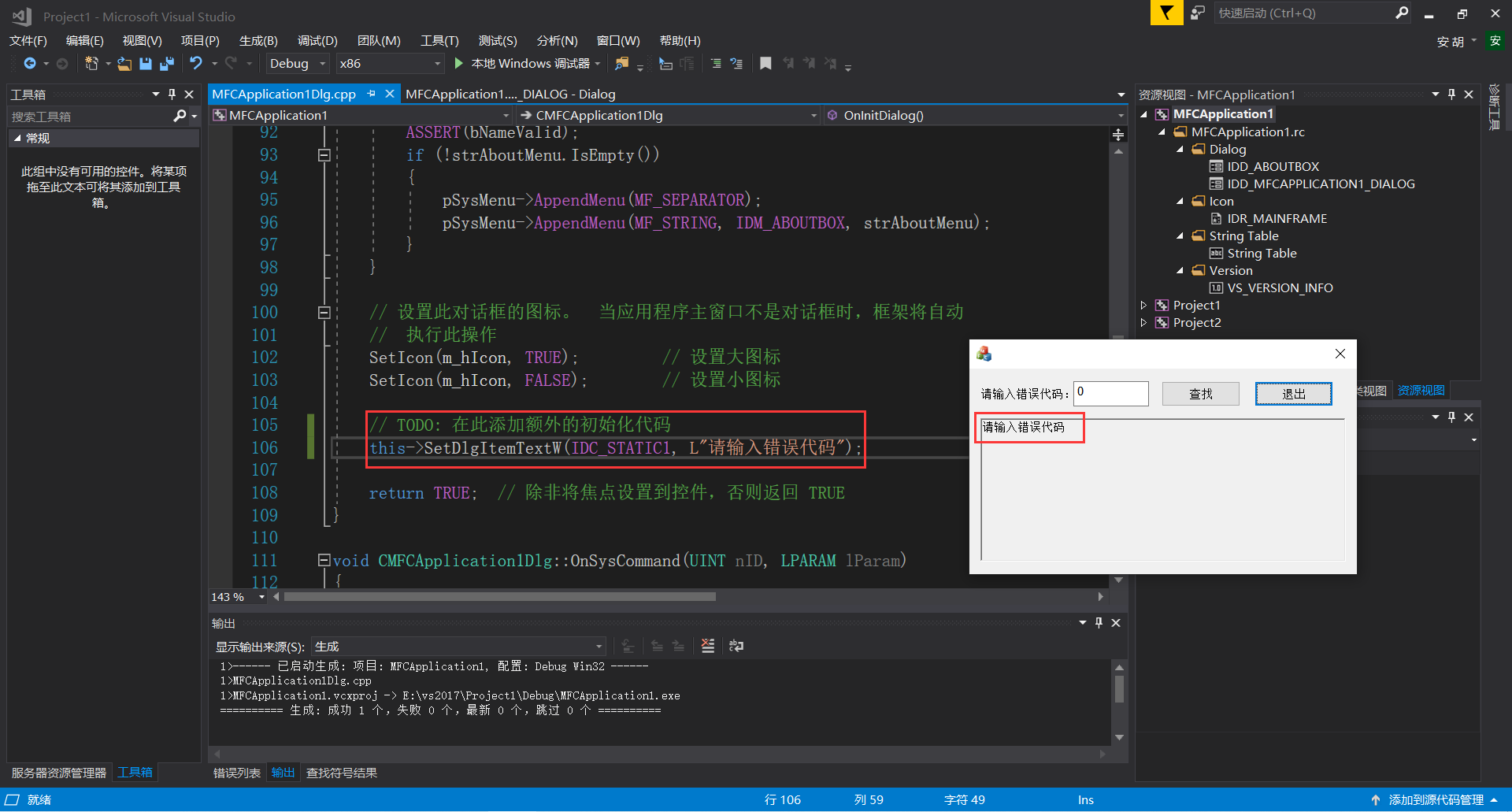
Task: Select VS_VERSION_INFO resource
Action: pyautogui.click(x=1280, y=287)
